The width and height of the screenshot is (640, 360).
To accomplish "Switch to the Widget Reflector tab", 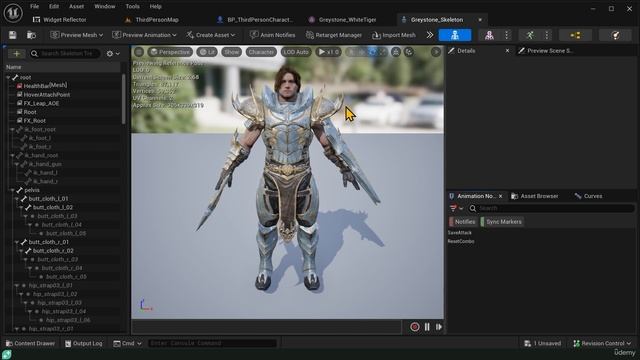I will [x=60, y=20].
